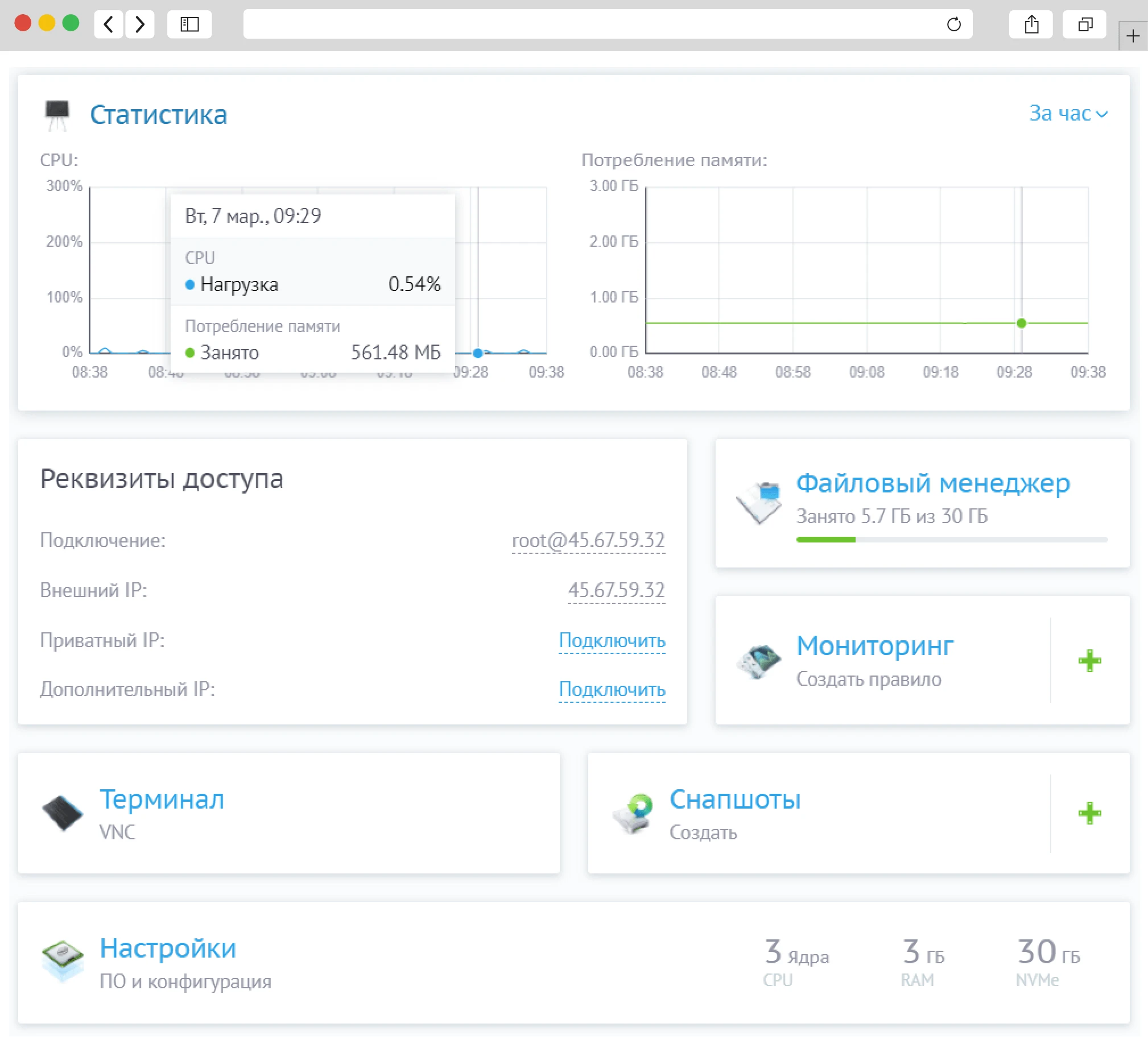The width and height of the screenshot is (1148, 1044).
Task: Open the Terminal VNC icon
Action: (63, 814)
